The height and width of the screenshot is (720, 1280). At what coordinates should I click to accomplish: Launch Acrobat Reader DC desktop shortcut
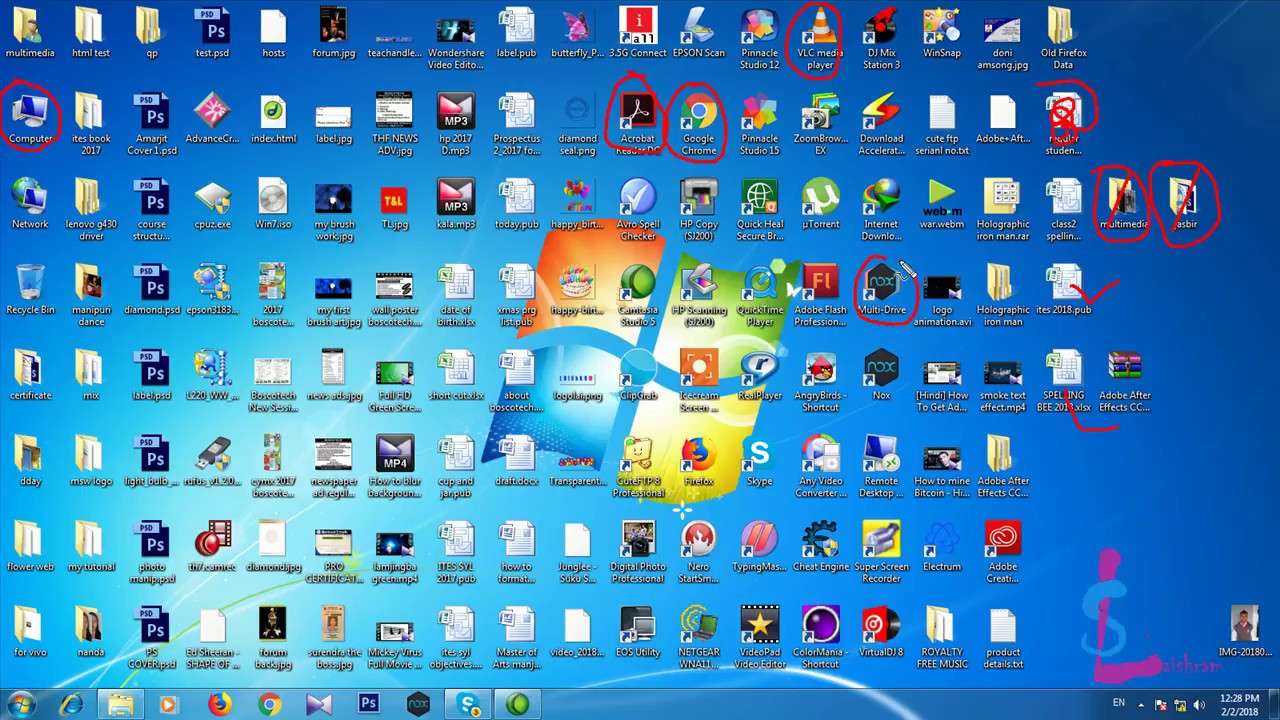pyautogui.click(x=638, y=125)
